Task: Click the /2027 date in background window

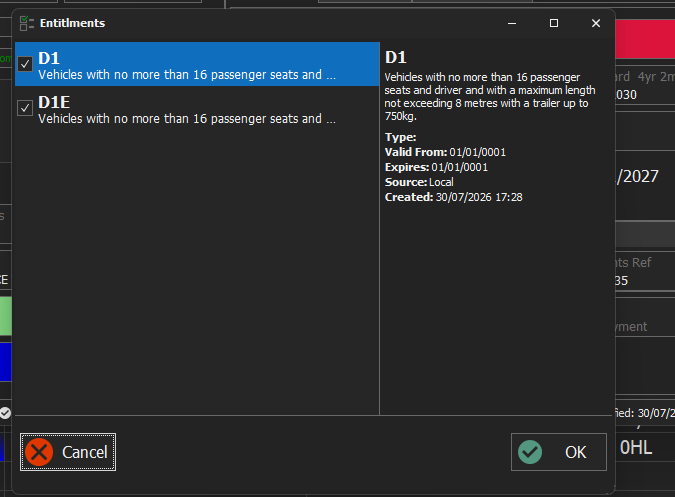Action: pos(637,176)
